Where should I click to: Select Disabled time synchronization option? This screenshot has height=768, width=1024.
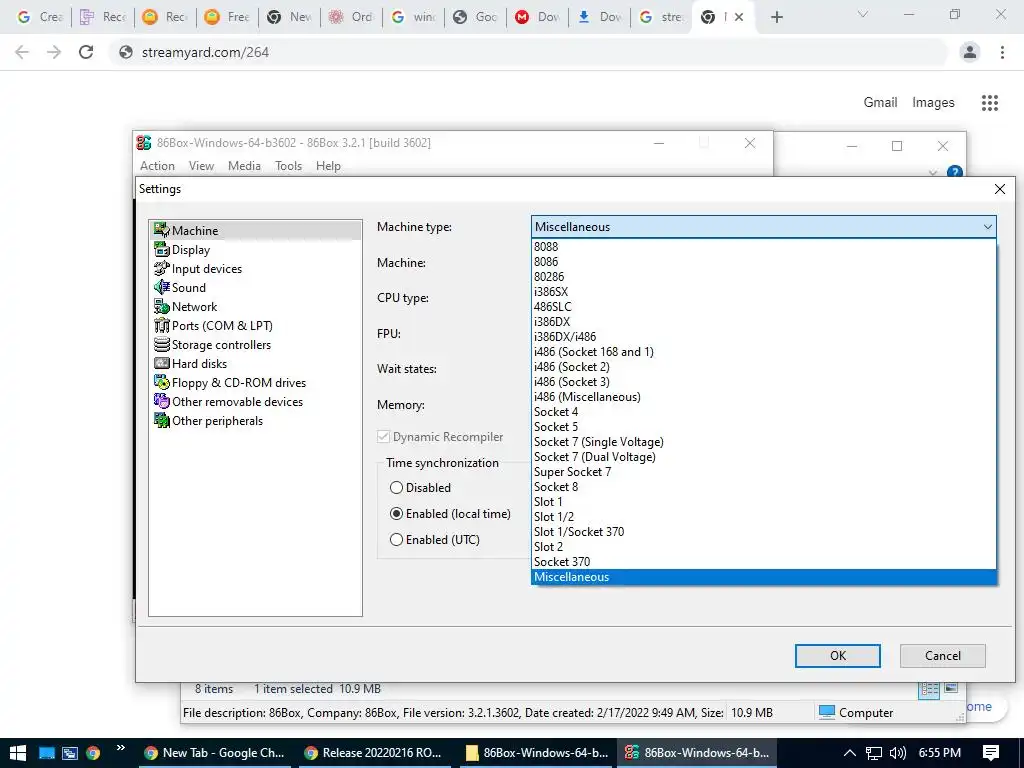pyautogui.click(x=396, y=487)
